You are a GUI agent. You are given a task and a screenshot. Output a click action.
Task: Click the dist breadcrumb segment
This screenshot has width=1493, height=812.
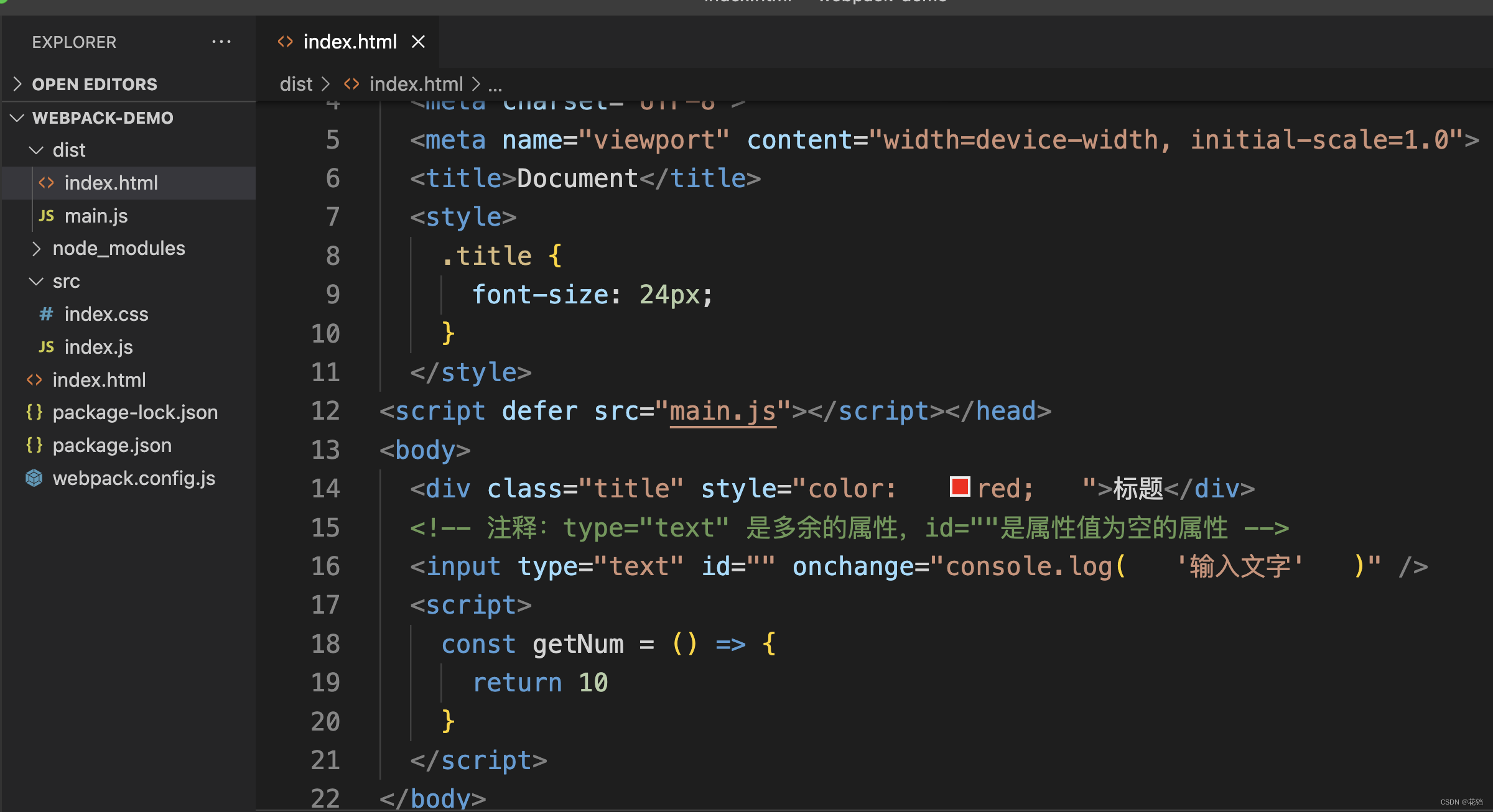296,84
